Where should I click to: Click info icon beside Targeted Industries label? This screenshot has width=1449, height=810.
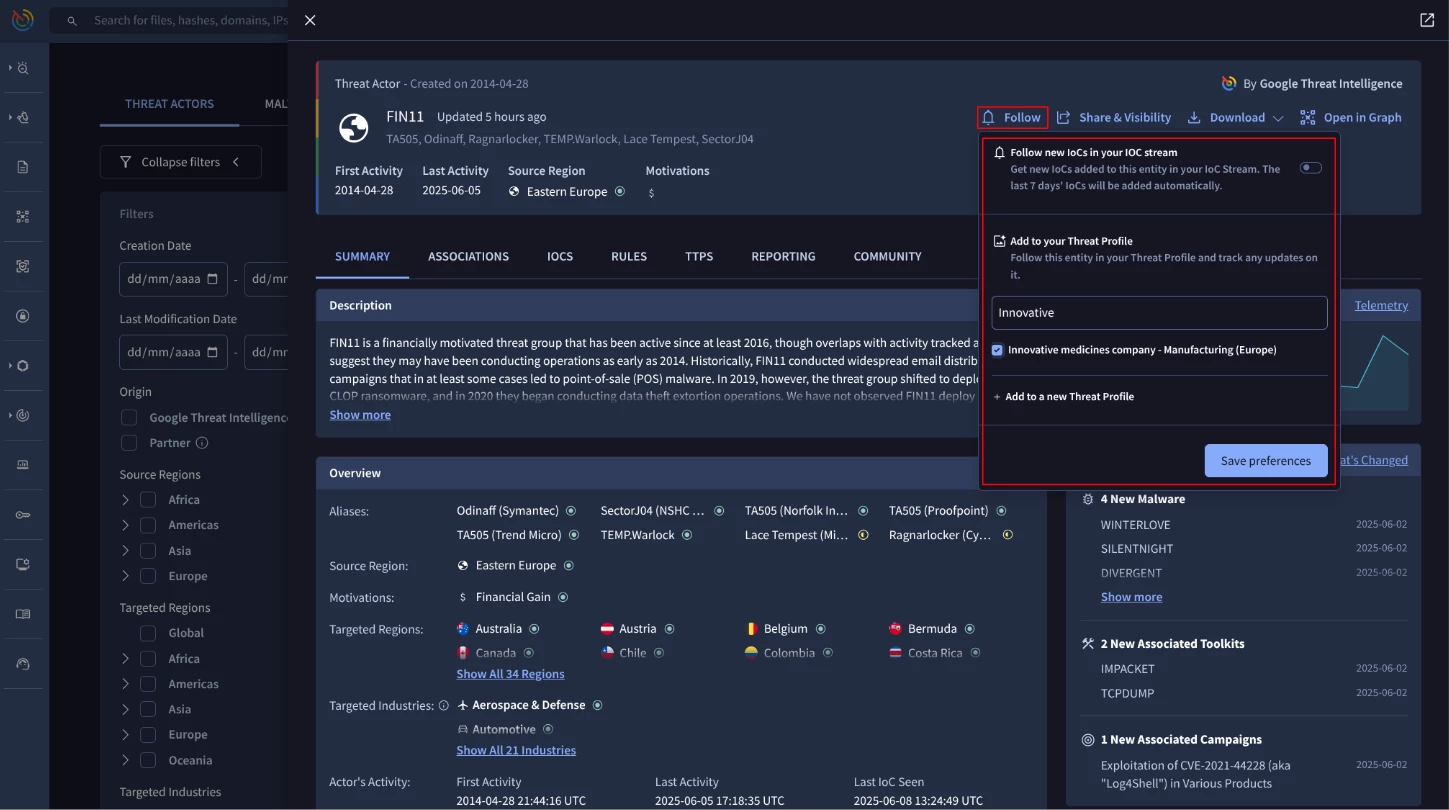(x=443, y=706)
